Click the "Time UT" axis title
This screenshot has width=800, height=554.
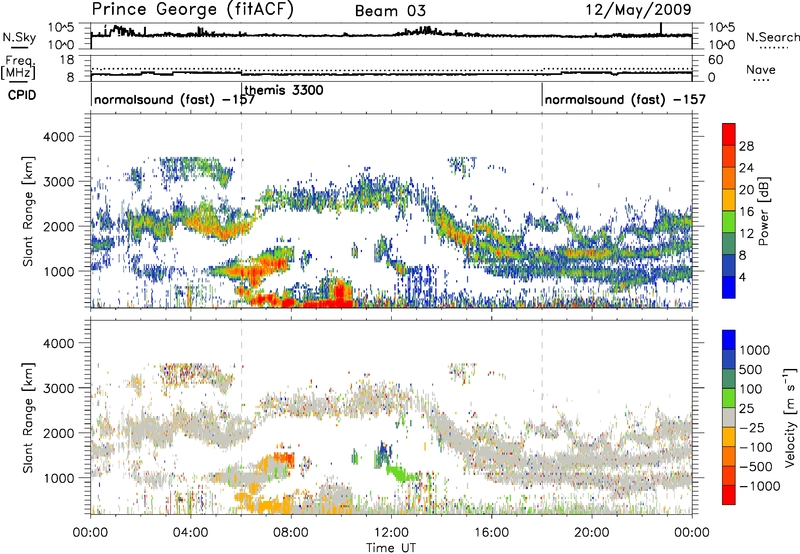tap(391, 548)
